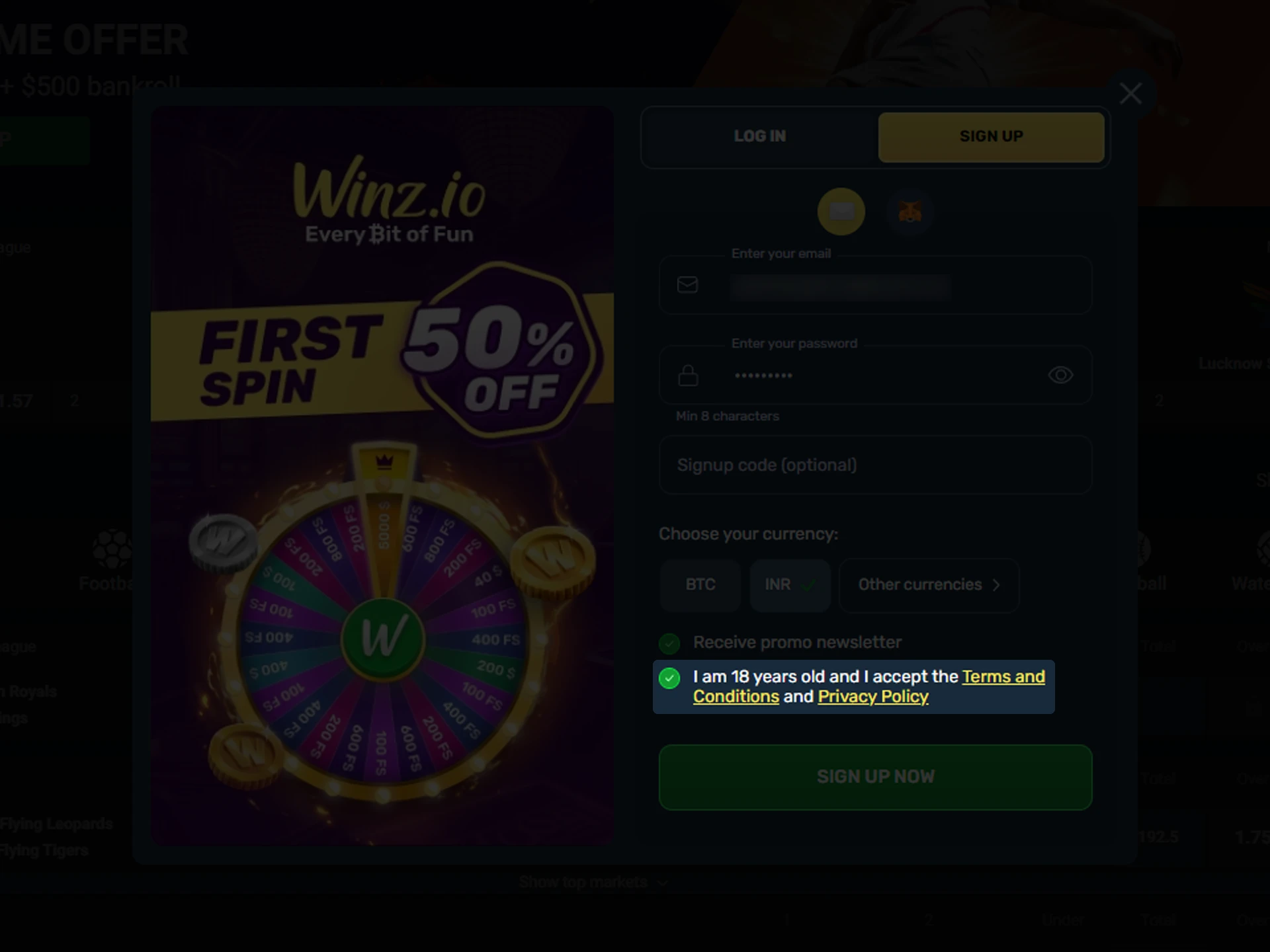Image resolution: width=1270 pixels, height=952 pixels.
Task: Click the SIGN UP NOW button
Action: (x=875, y=776)
